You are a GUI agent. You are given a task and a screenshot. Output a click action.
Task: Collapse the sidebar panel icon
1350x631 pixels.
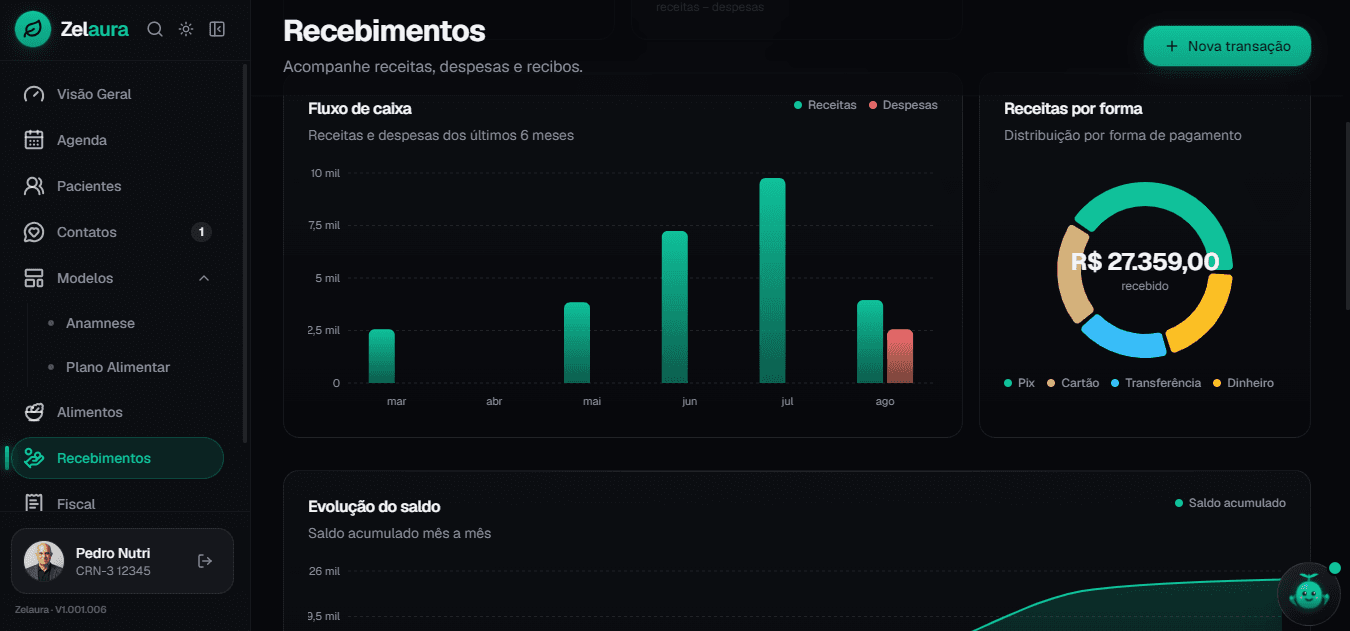pos(217,29)
